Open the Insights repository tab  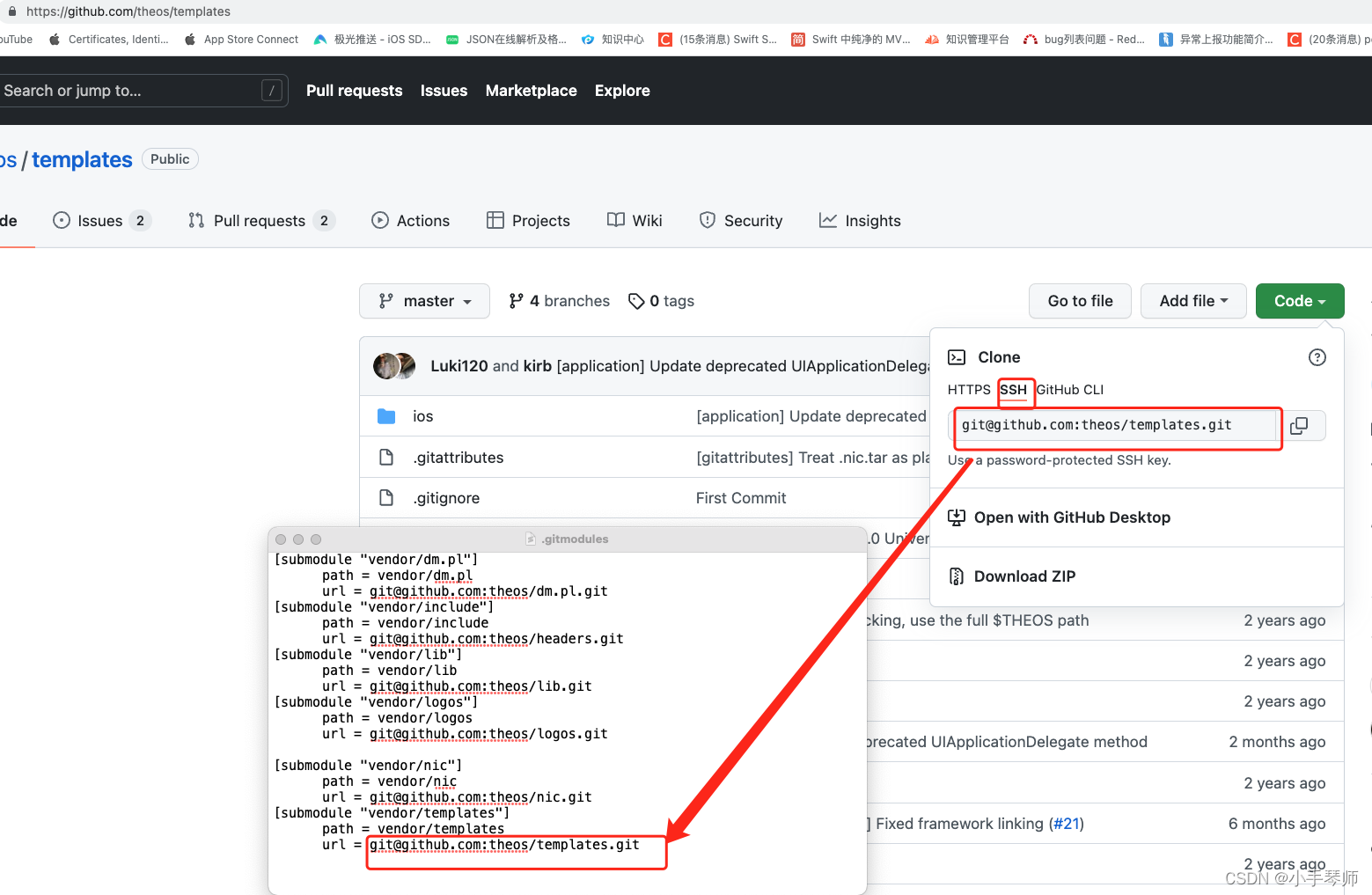[x=860, y=221]
